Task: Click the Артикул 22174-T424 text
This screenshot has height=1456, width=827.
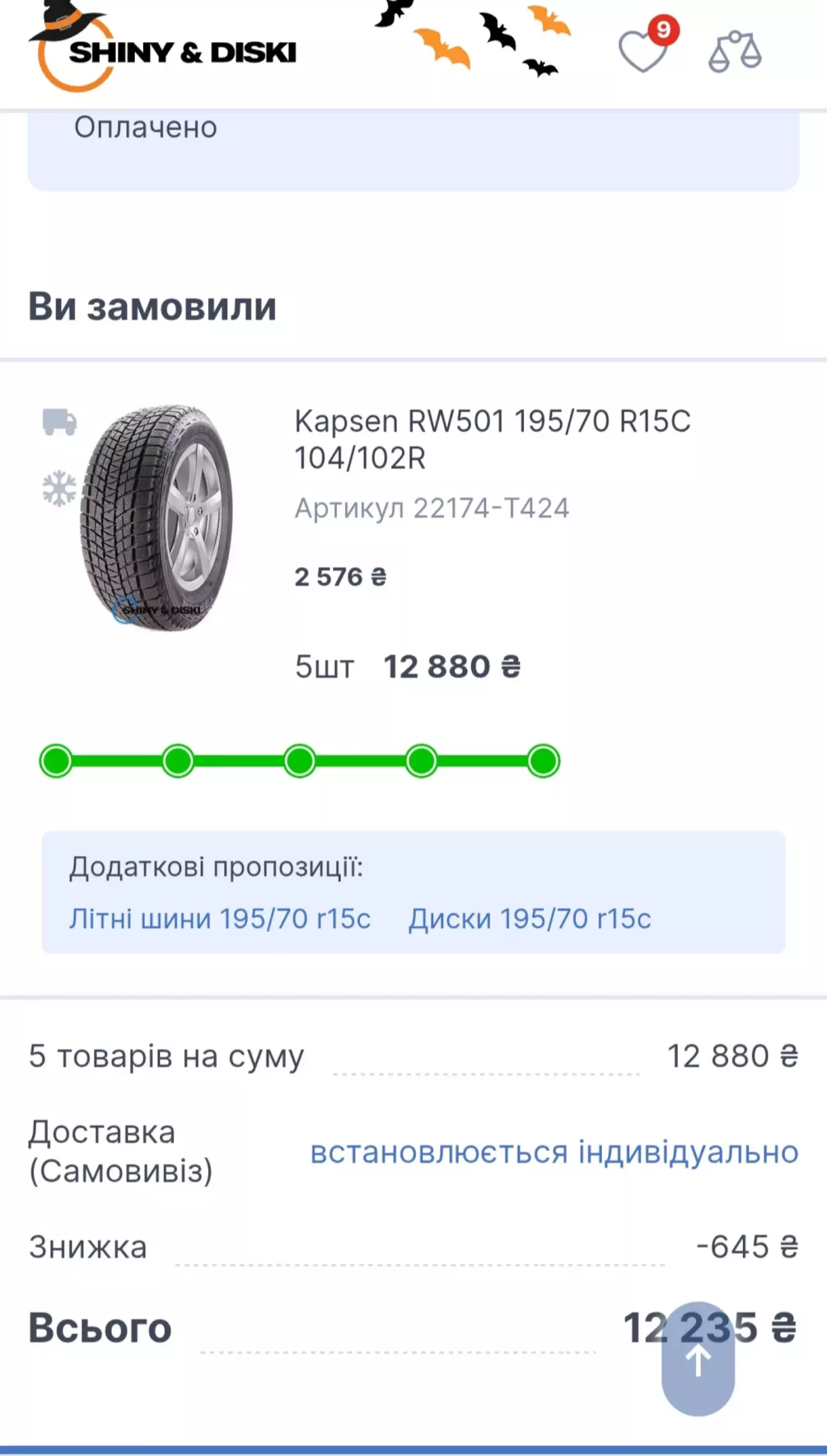Action: click(431, 508)
